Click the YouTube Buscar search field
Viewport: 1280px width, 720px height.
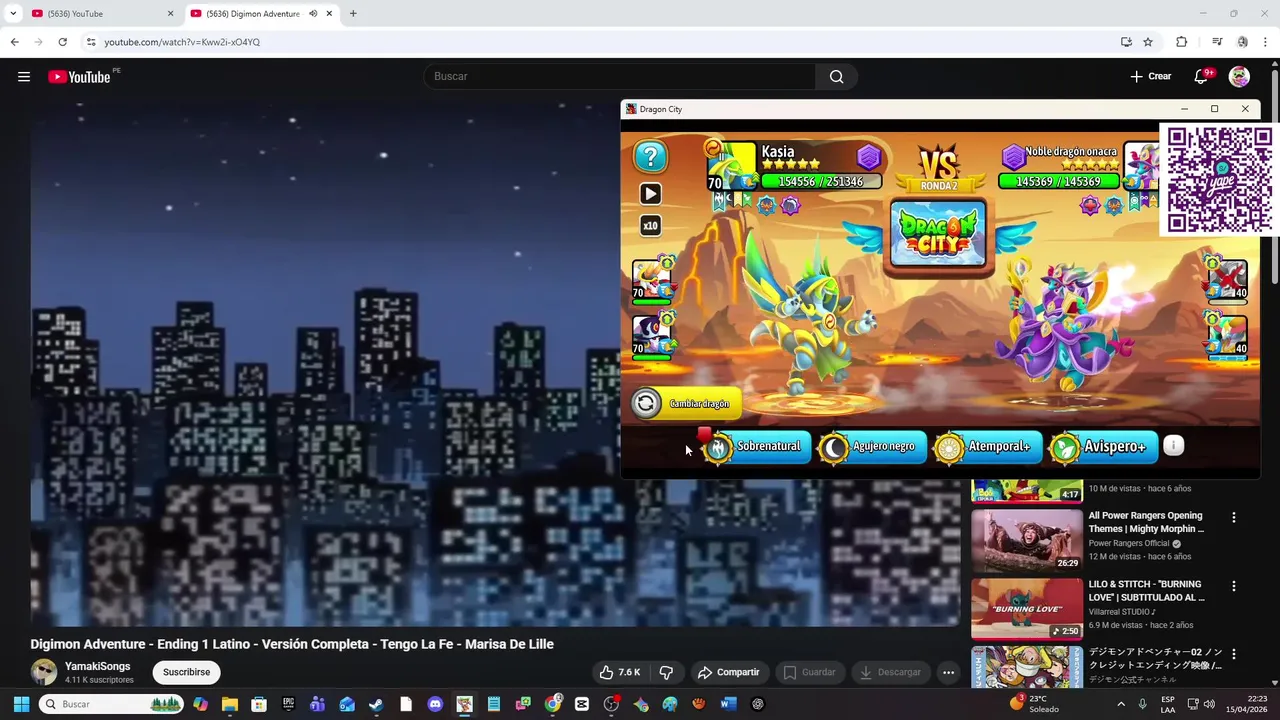620,77
